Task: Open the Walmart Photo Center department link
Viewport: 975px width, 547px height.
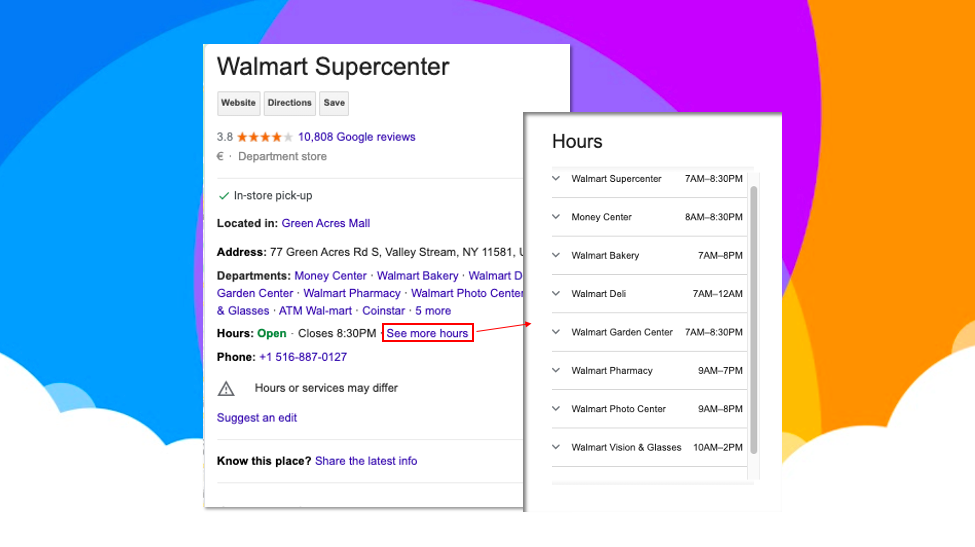Action: coord(467,293)
